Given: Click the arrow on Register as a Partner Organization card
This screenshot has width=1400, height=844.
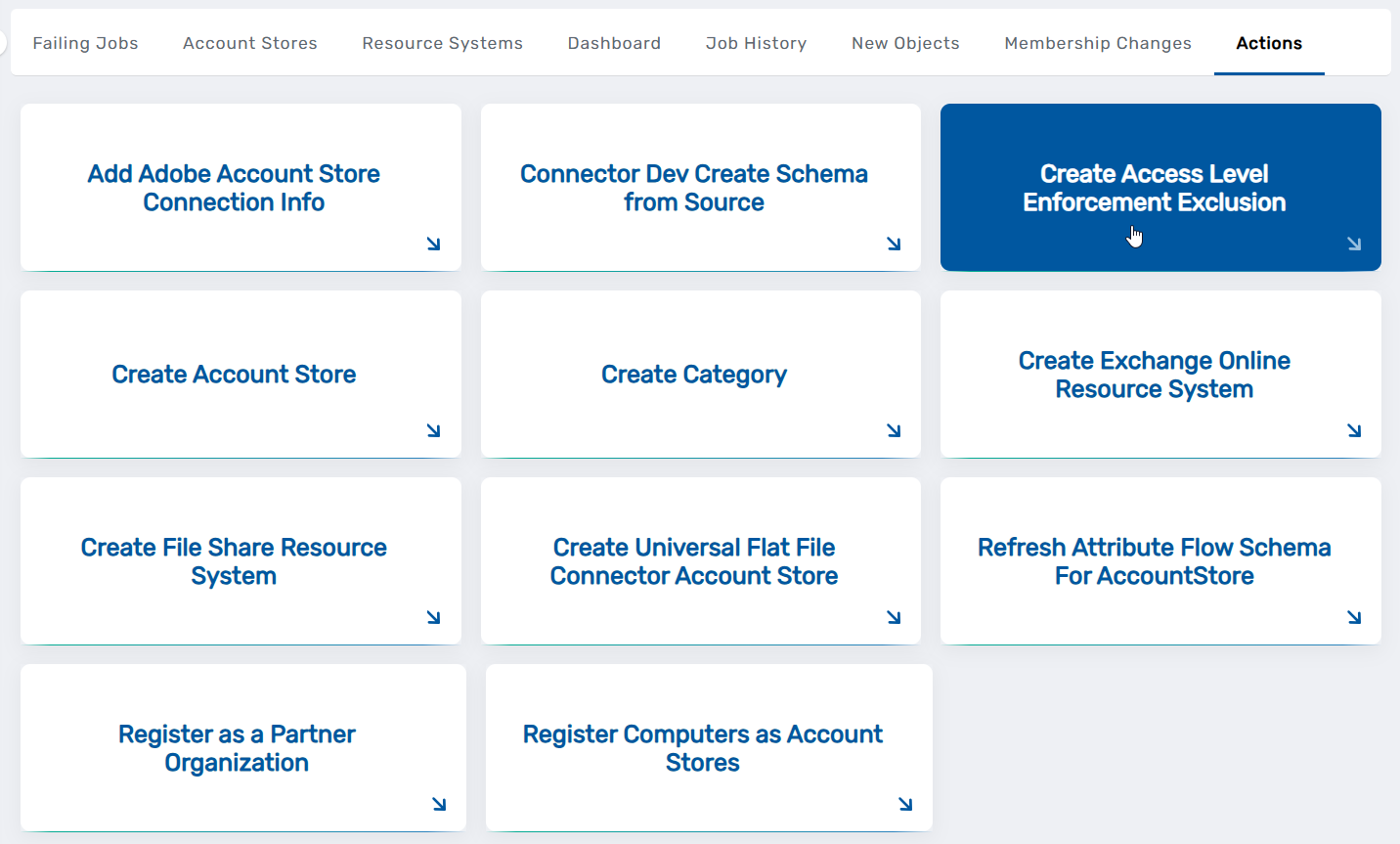Looking at the screenshot, I should (439, 804).
